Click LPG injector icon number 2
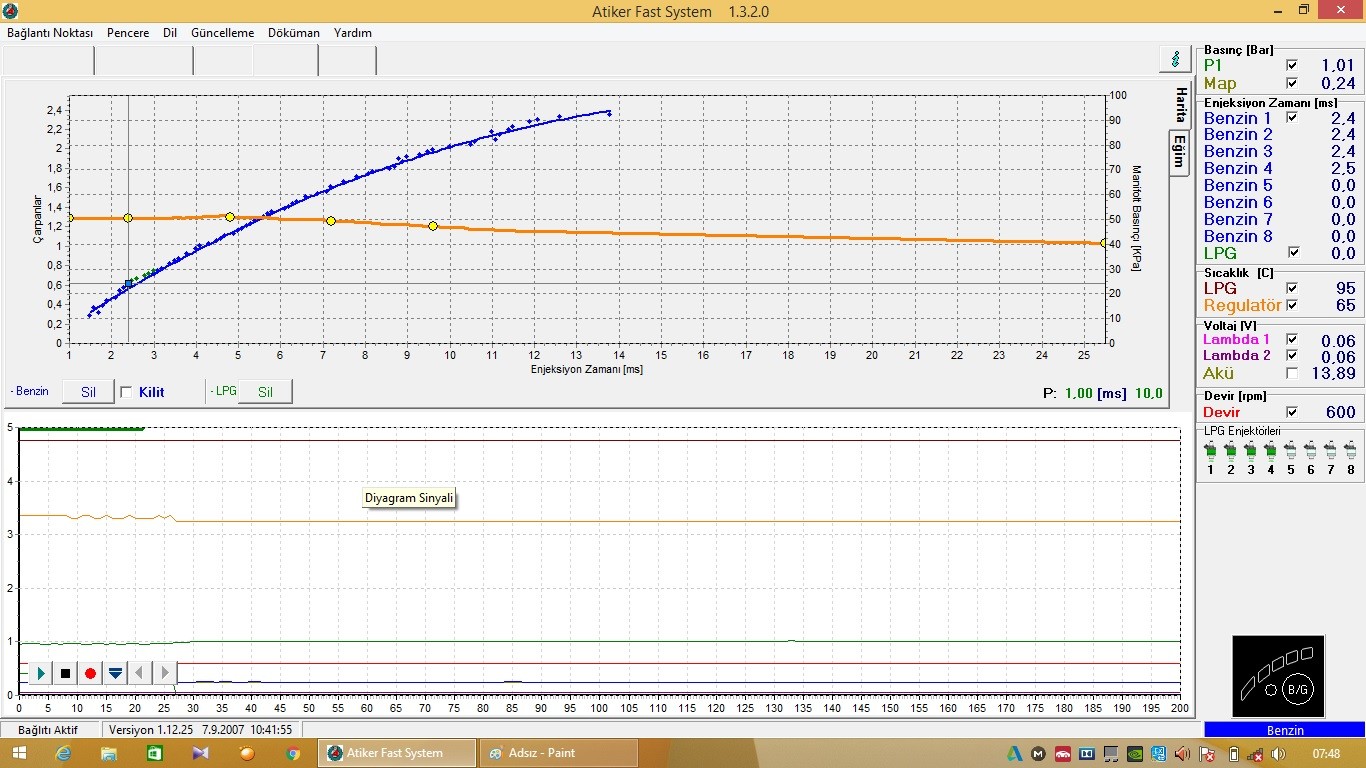The image size is (1366, 768). pyautogui.click(x=1230, y=451)
